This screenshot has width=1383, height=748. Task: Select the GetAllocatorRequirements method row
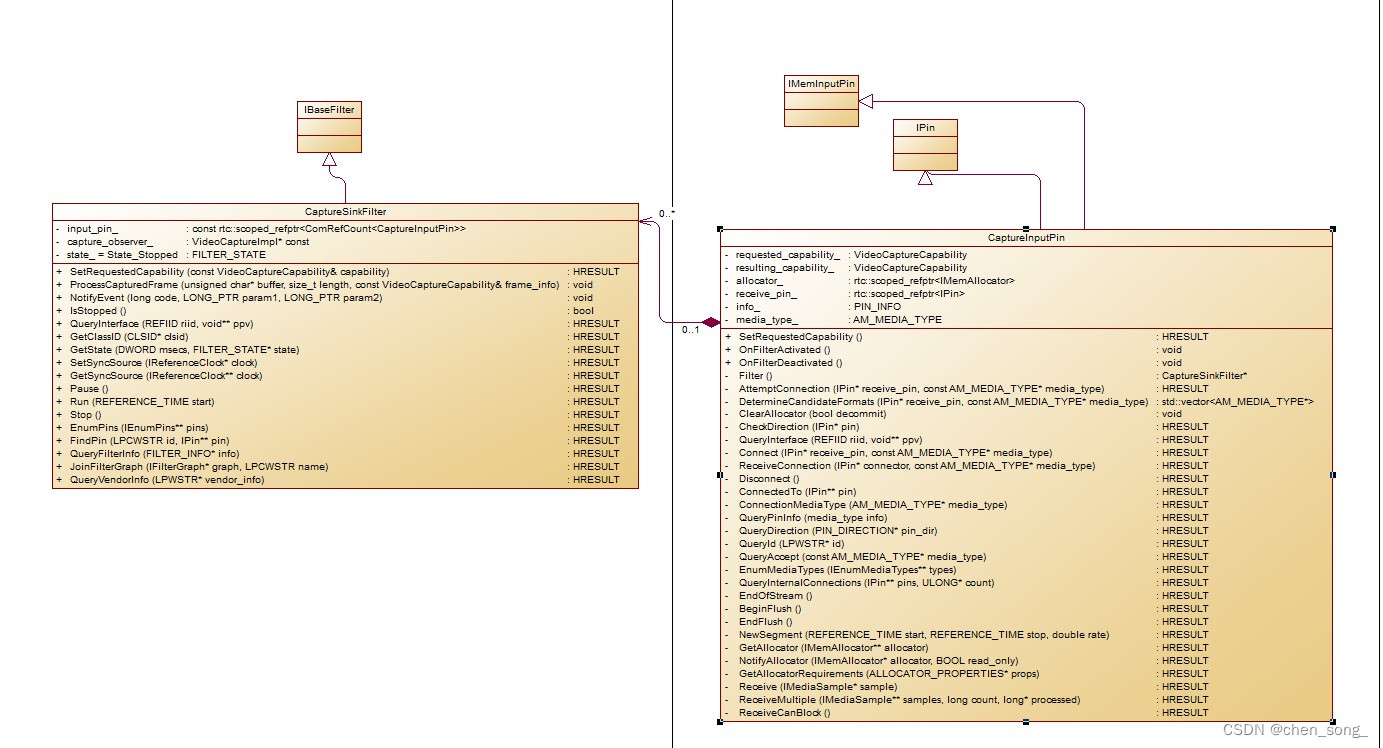[1026, 674]
